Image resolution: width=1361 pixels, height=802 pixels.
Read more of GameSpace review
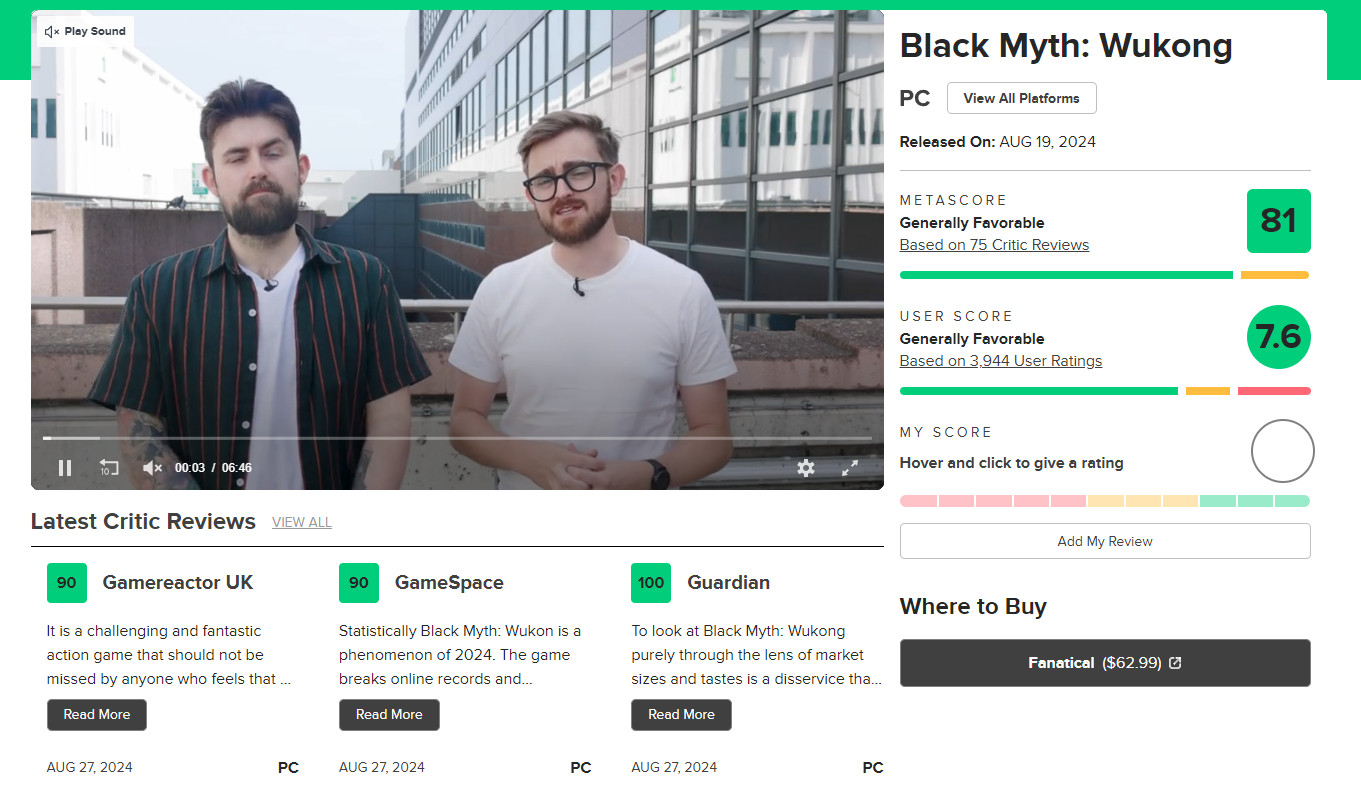(389, 715)
